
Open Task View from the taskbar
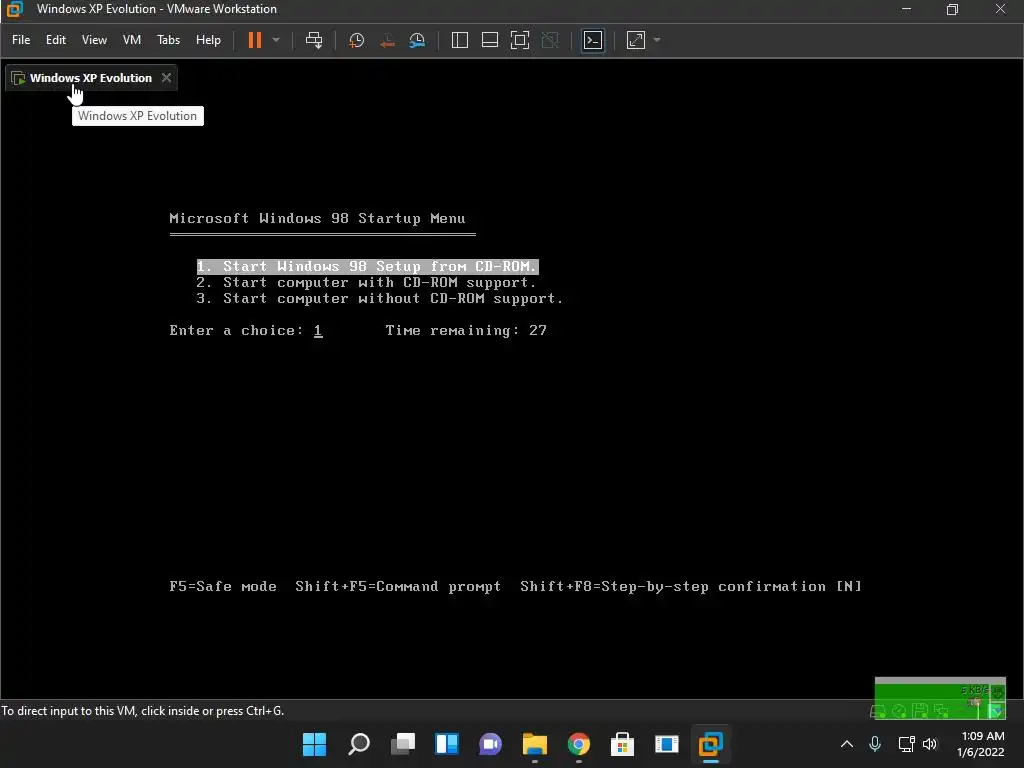[403, 744]
